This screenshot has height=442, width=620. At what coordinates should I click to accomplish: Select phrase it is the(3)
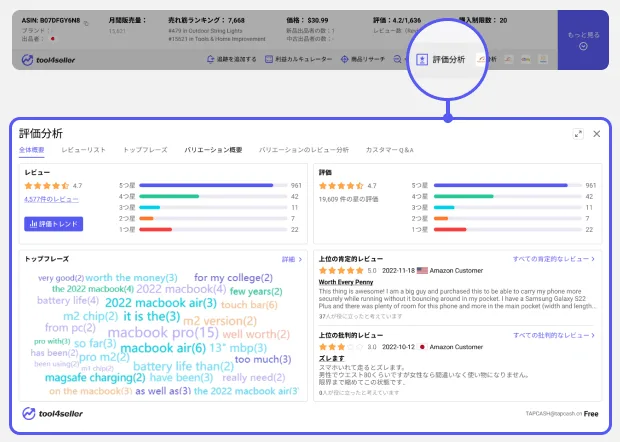point(152,316)
